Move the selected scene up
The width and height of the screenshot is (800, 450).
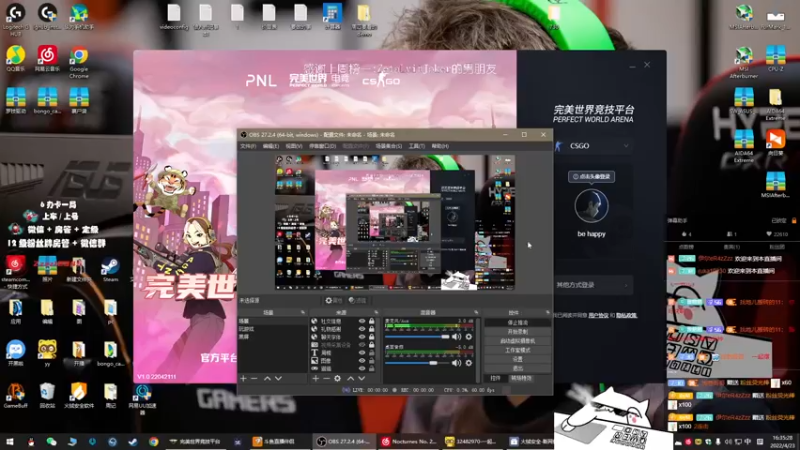pyautogui.click(x=267, y=379)
